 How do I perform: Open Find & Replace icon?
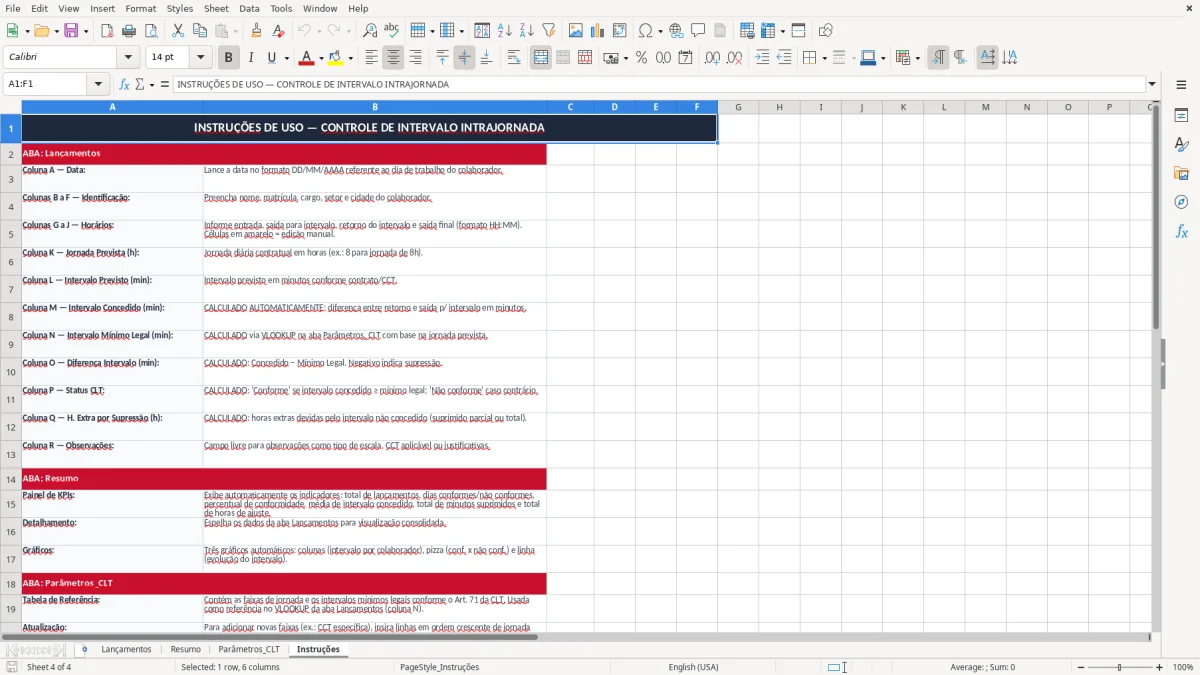[x=370, y=31]
